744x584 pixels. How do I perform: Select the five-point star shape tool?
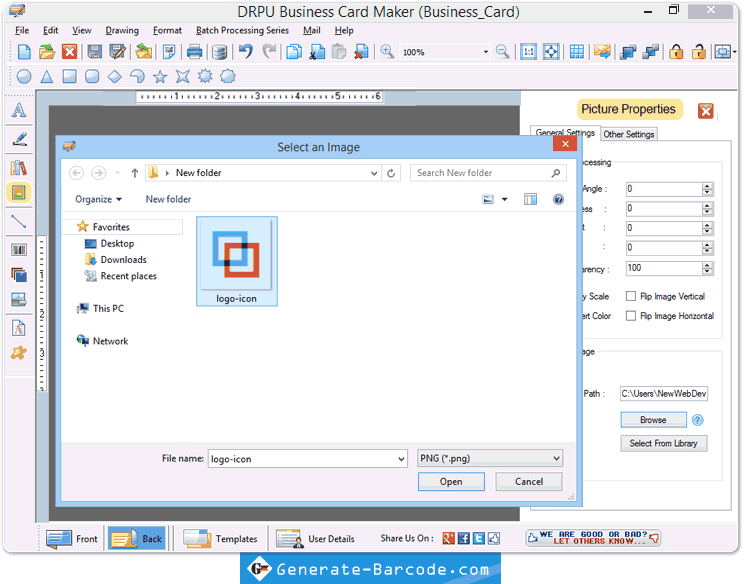point(160,76)
